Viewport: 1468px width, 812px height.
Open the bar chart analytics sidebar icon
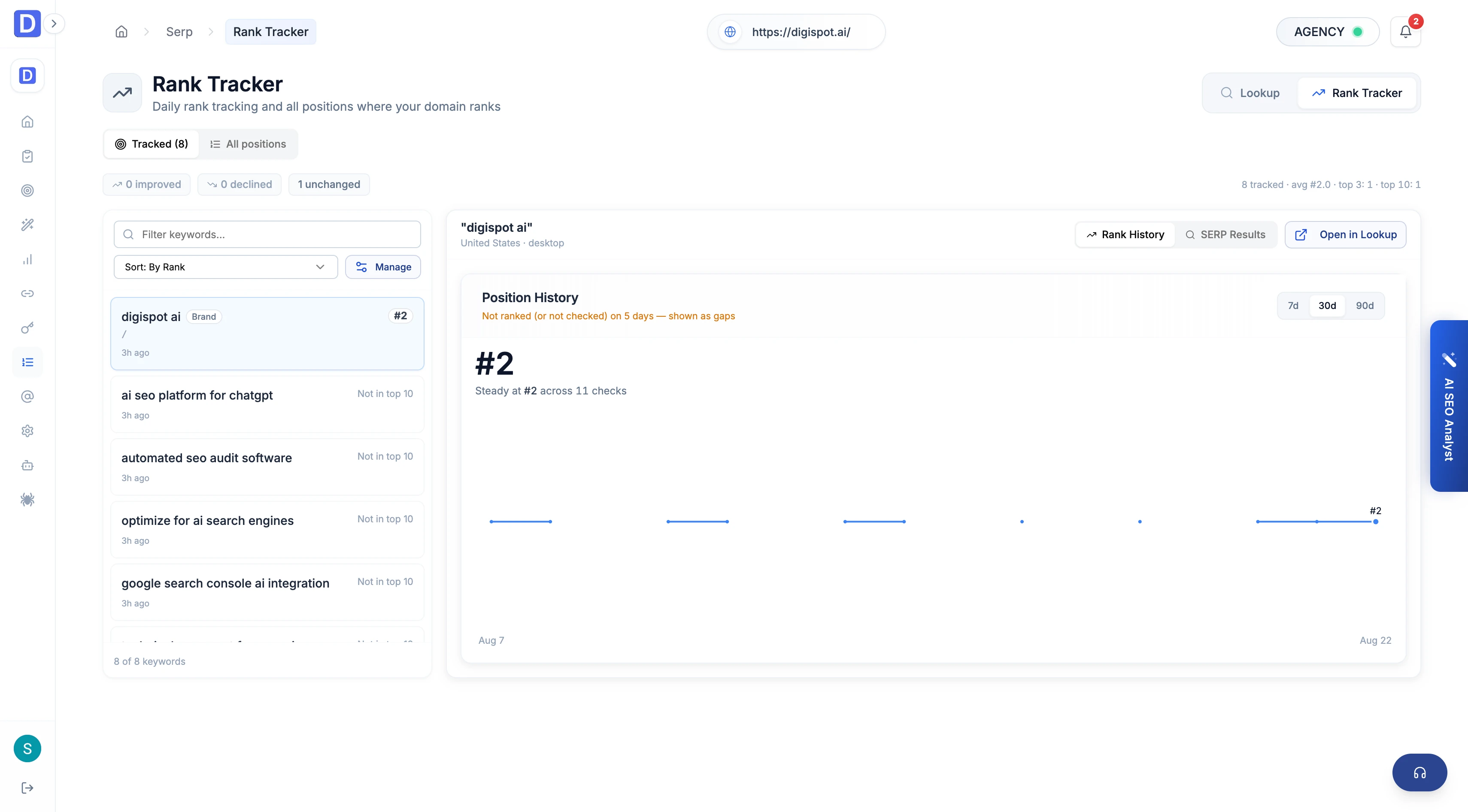[x=27, y=259]
